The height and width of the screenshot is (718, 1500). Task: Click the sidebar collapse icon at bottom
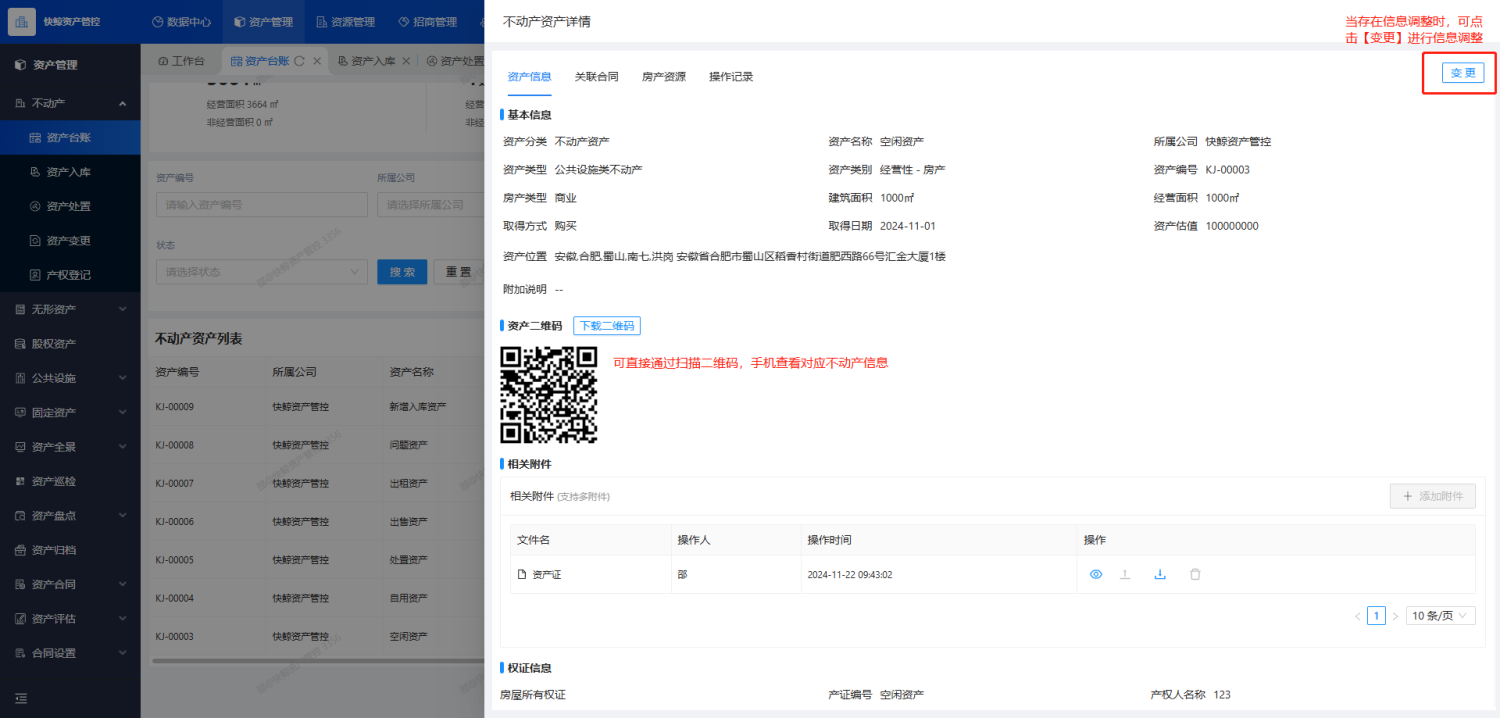(21, 698)
